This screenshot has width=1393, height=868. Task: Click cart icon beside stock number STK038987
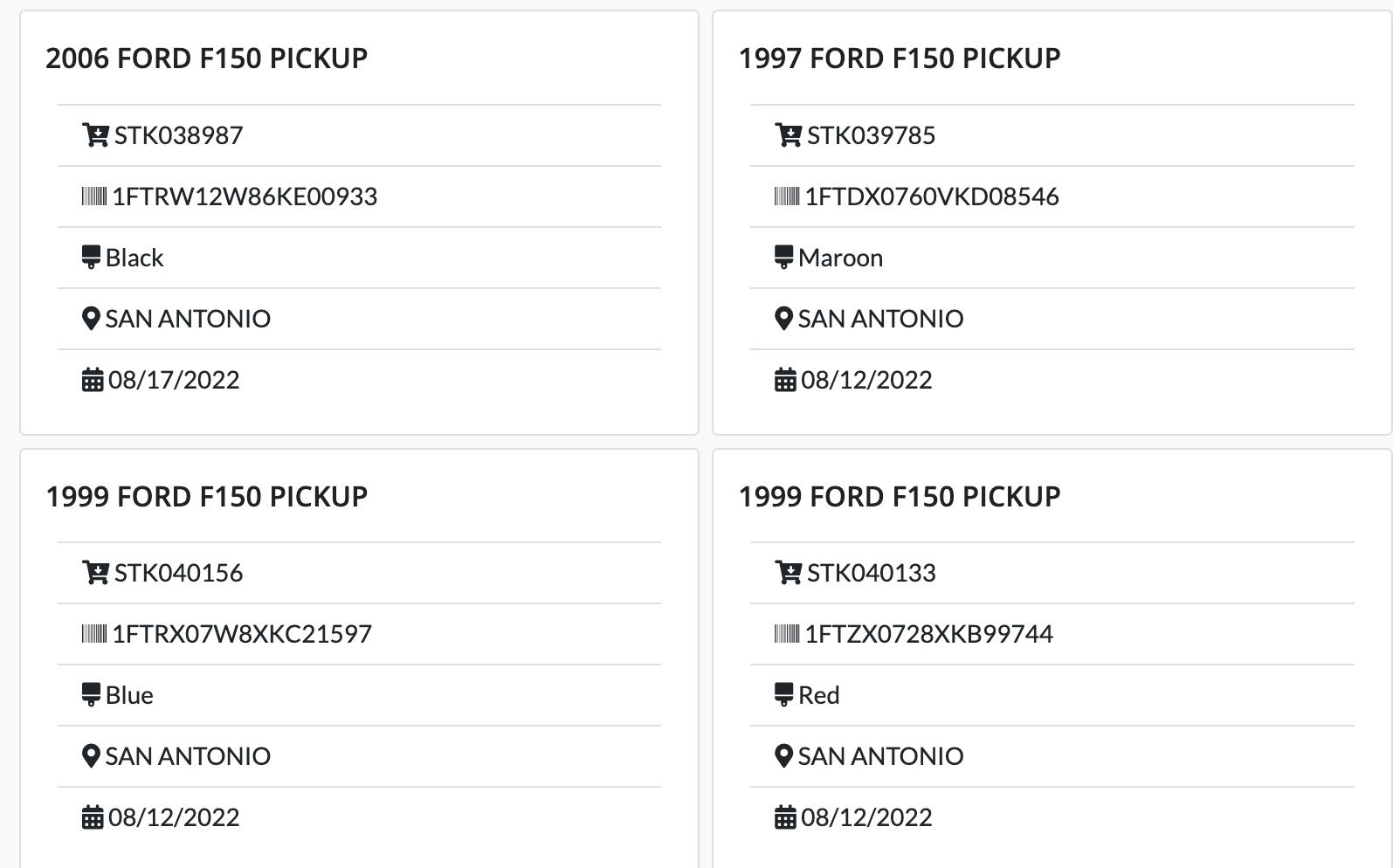94,135
